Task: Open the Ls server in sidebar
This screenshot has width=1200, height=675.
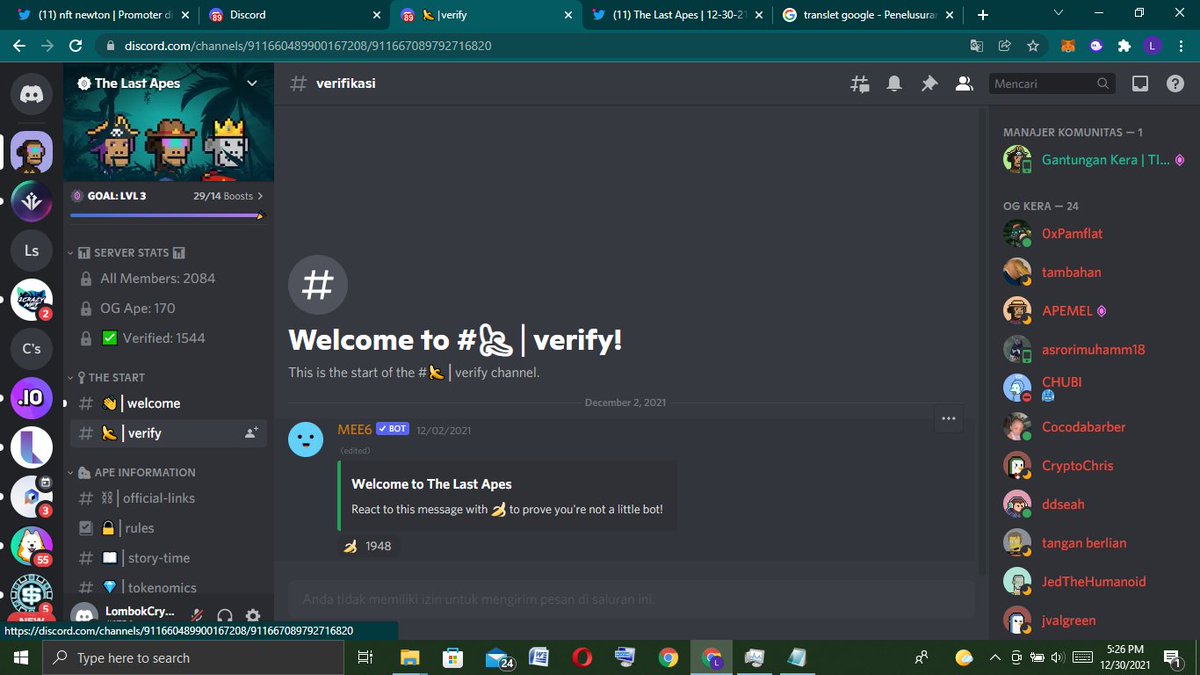Action: (x=32, y=250)
